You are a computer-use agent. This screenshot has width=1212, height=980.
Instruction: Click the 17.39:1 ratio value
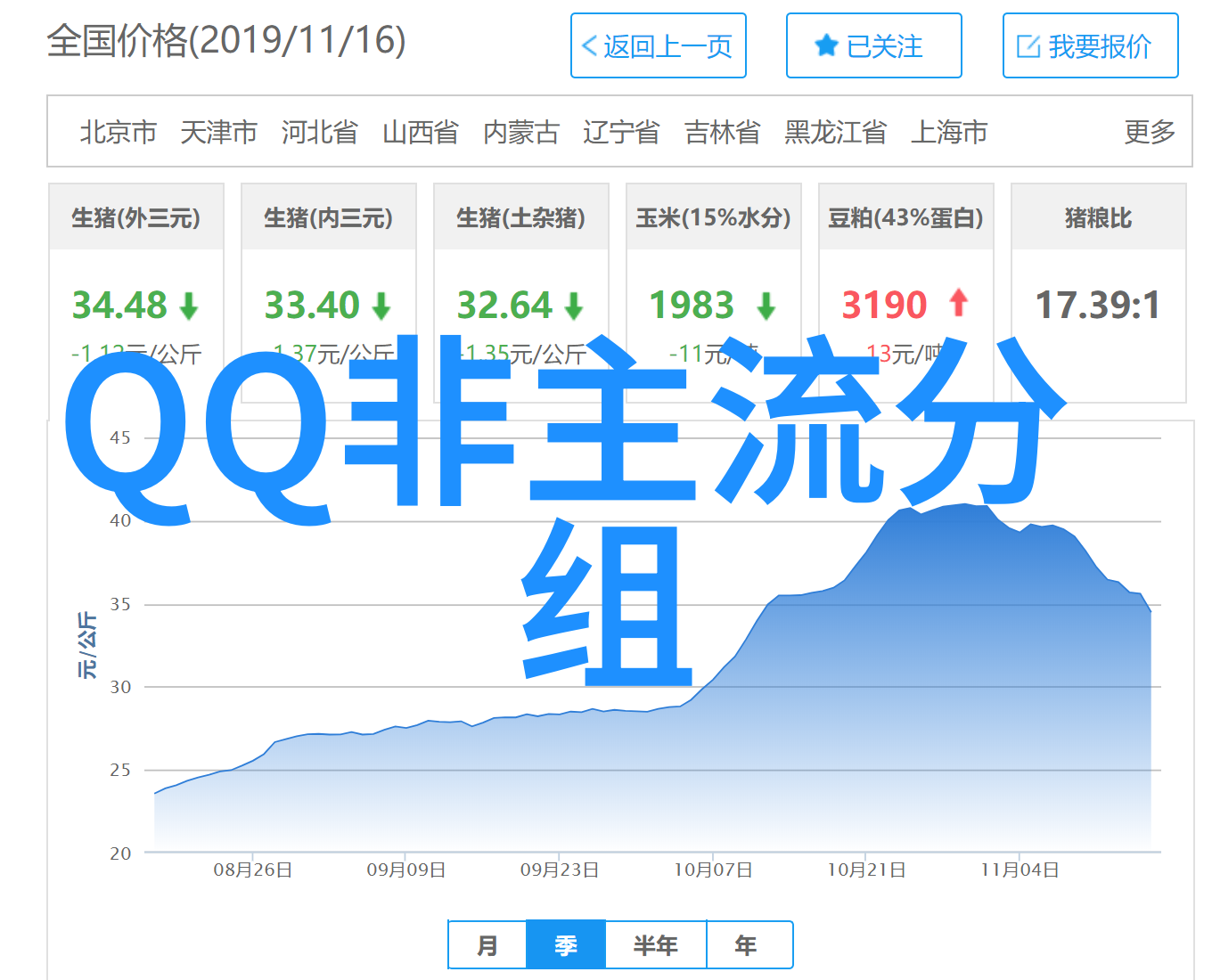point(1098,306)
